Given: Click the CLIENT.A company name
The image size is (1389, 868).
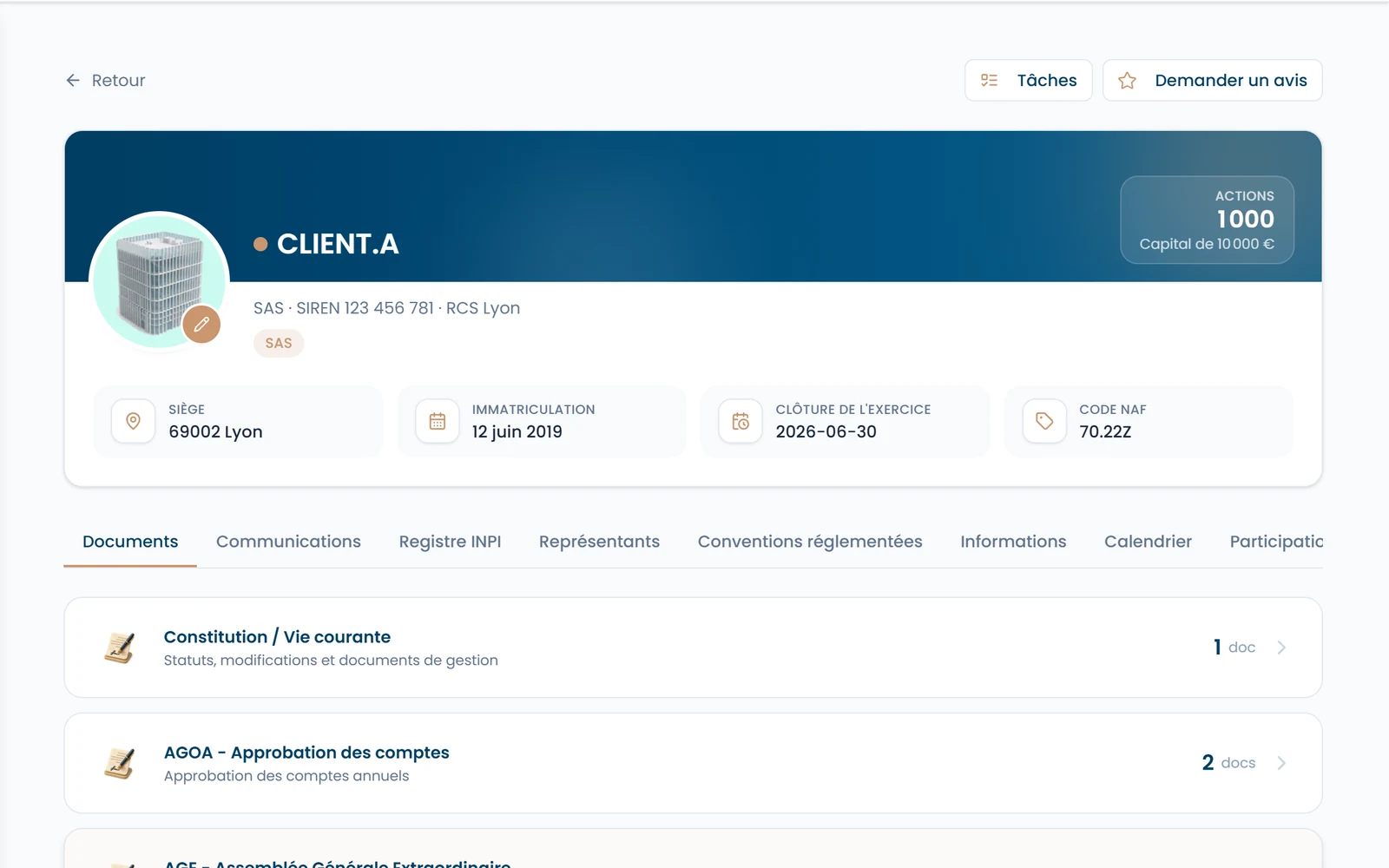Looking at the screenshot, I should click(x=338, y=244).
